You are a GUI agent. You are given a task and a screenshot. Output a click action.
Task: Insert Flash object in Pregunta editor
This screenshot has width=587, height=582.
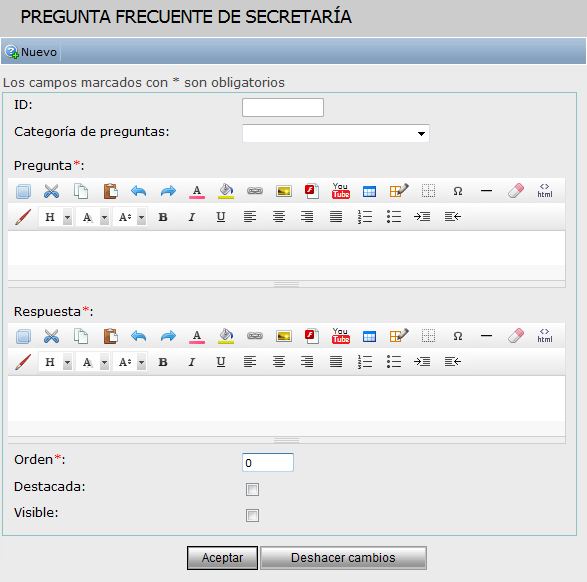[312, 191]
